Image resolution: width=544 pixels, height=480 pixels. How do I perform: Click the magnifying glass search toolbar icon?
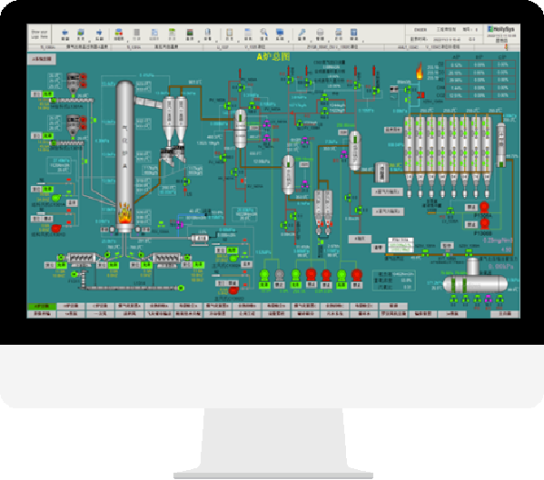point(264,32)
